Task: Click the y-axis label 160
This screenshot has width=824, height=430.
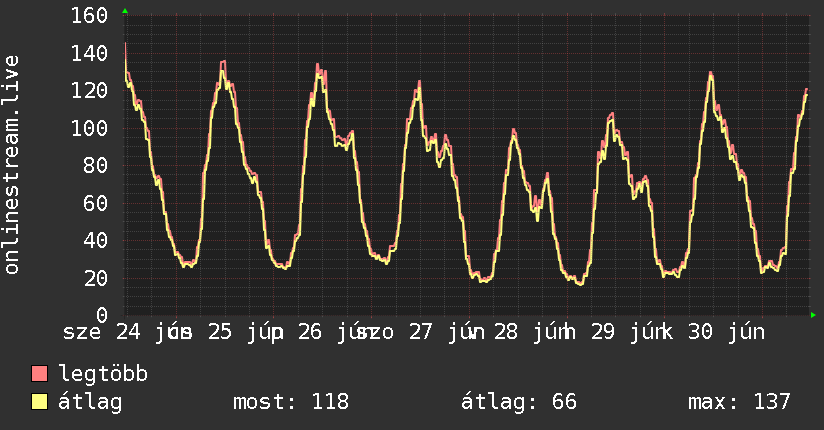Action: pos(89,15)
